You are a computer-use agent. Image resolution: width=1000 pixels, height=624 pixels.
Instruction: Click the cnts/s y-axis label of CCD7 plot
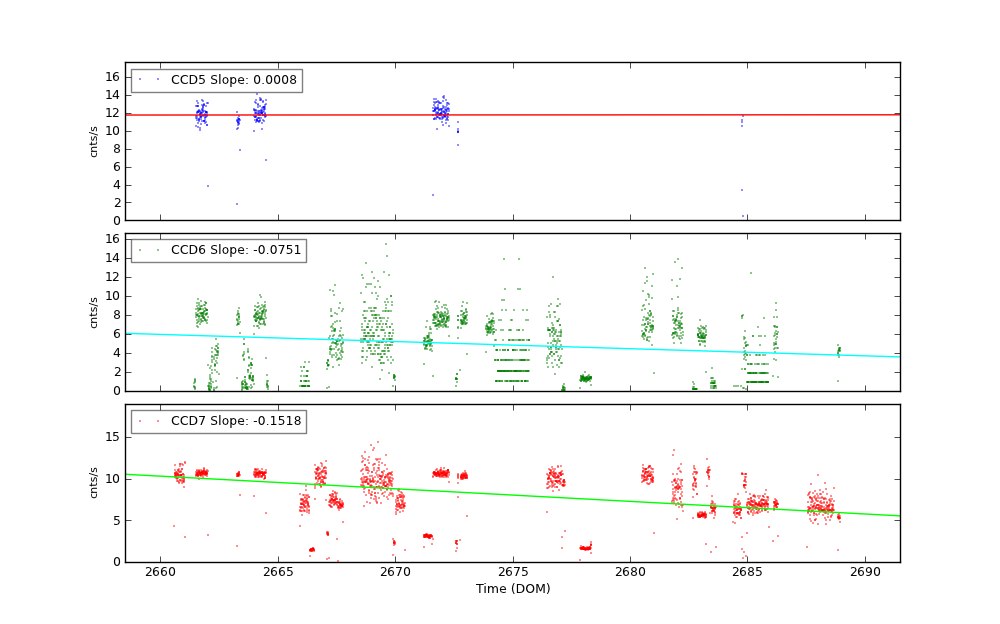[93, 483]
